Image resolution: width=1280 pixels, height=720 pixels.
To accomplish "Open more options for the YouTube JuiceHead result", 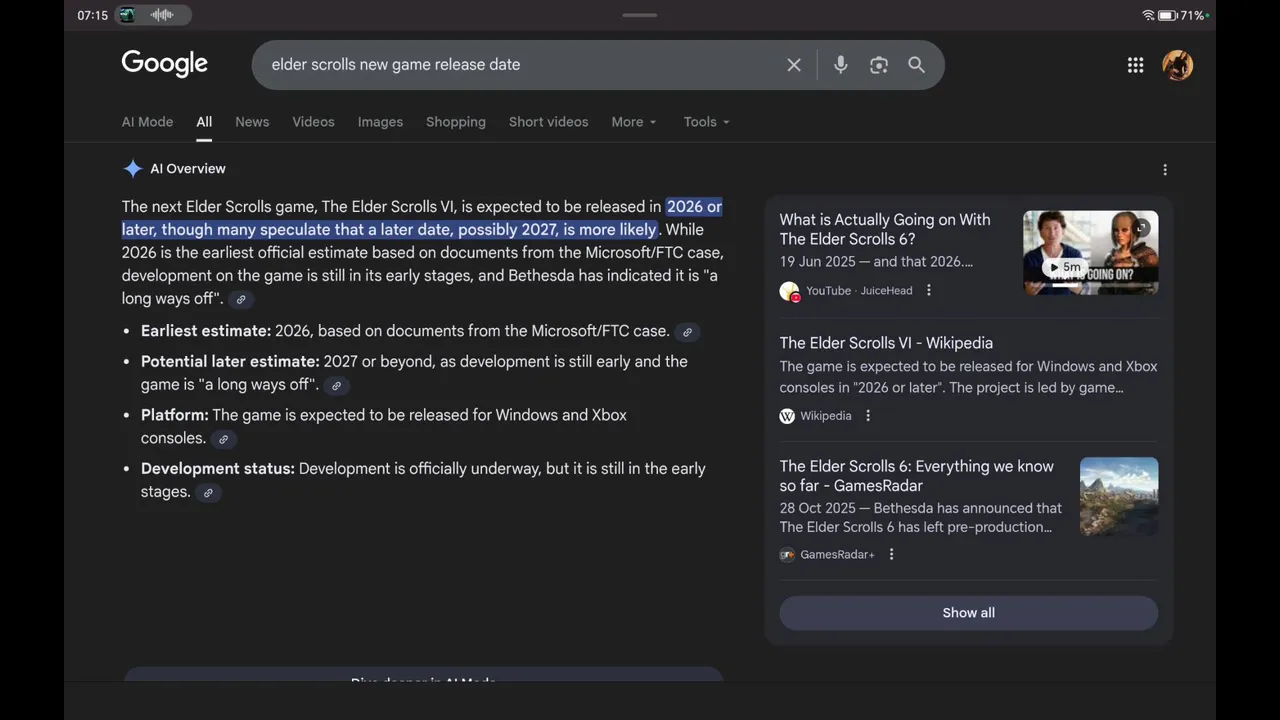I will coord(929,290).
